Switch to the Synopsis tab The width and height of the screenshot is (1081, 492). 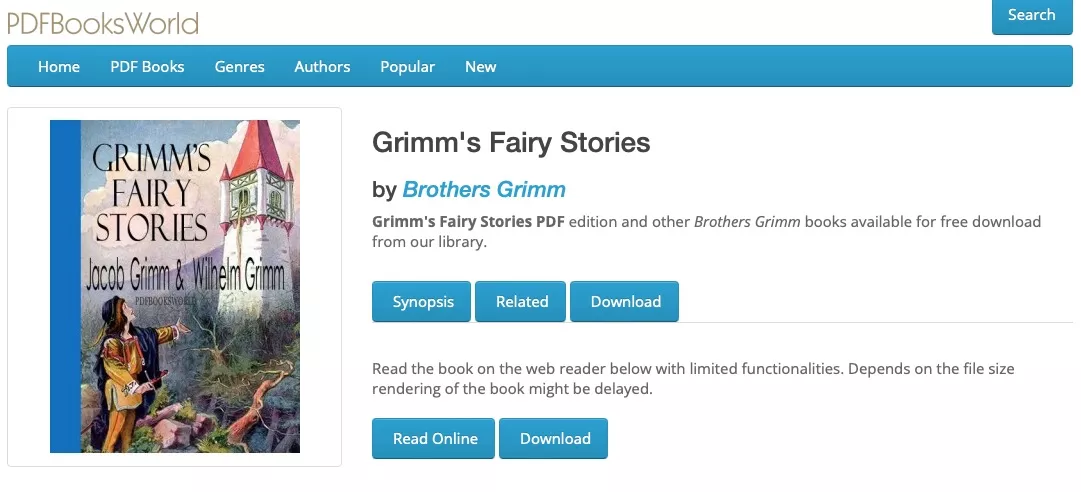[423, 302]
